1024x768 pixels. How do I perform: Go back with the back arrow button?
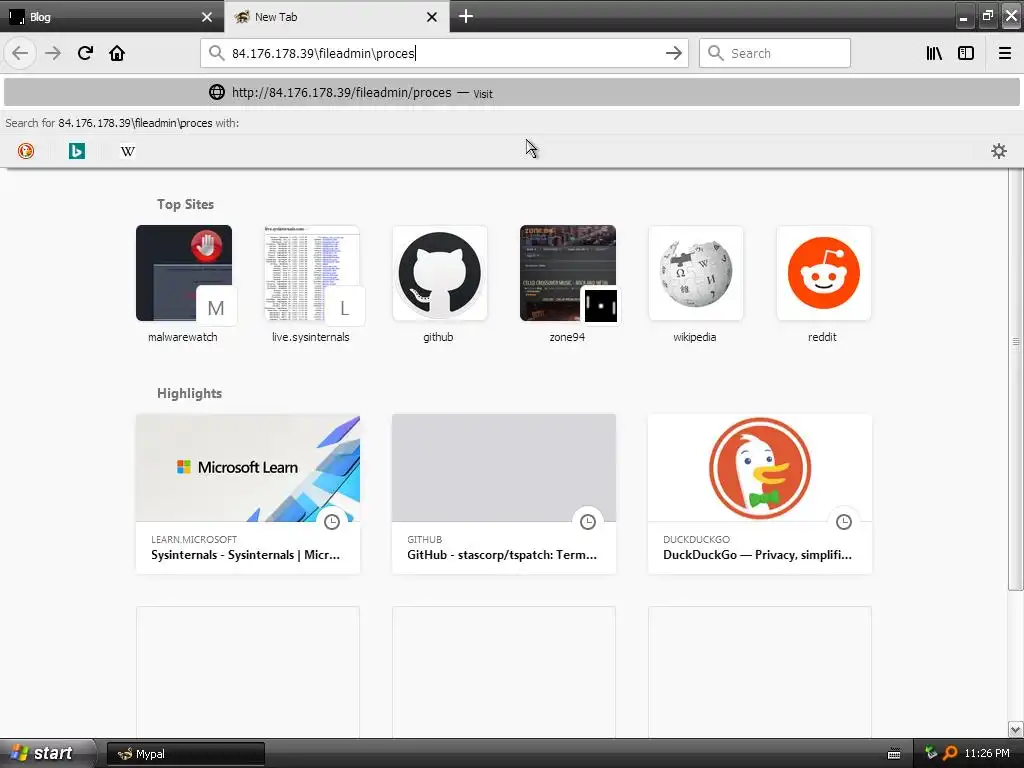(x=20, y=54)
